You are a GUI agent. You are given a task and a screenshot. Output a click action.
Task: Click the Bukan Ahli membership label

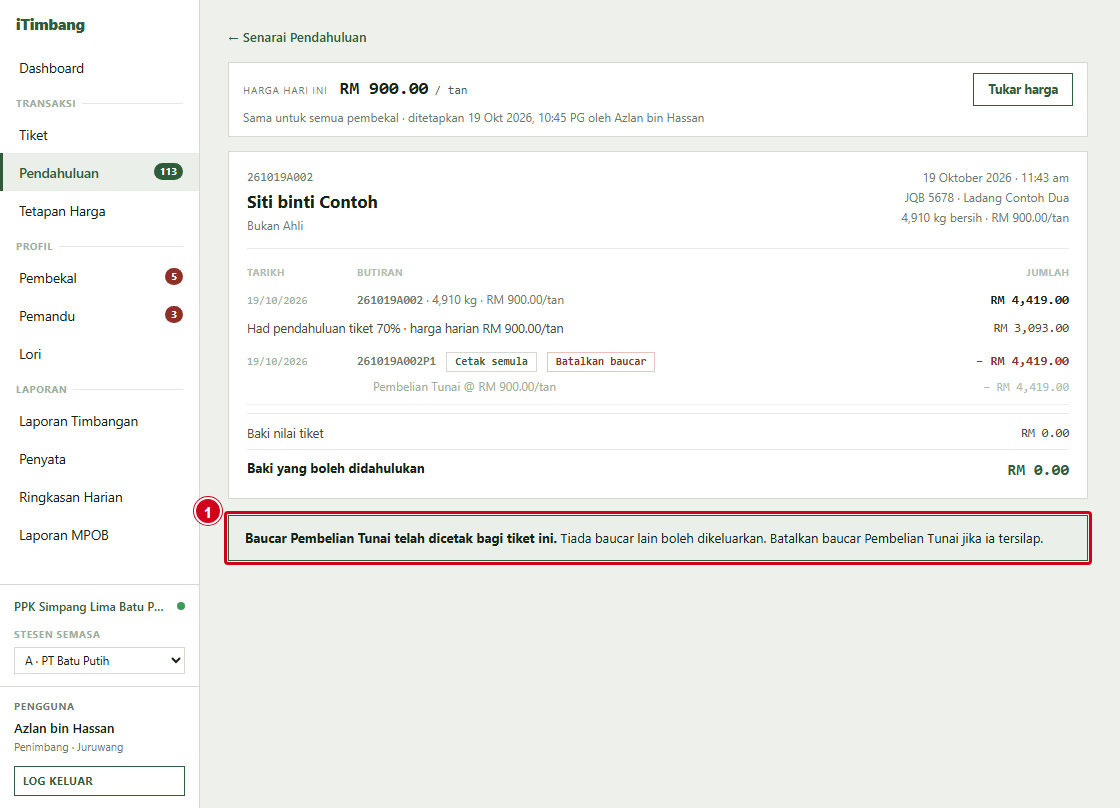click(275, 226)
